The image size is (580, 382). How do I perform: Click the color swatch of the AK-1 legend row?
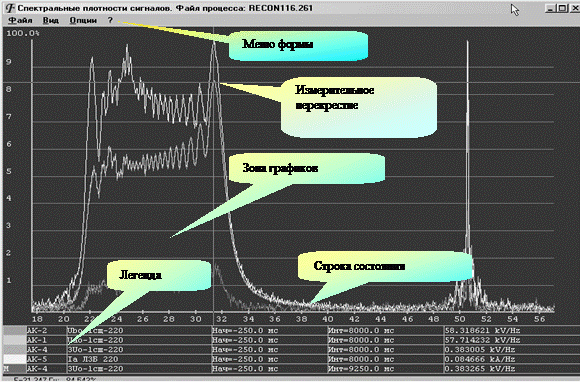point(15,340)
